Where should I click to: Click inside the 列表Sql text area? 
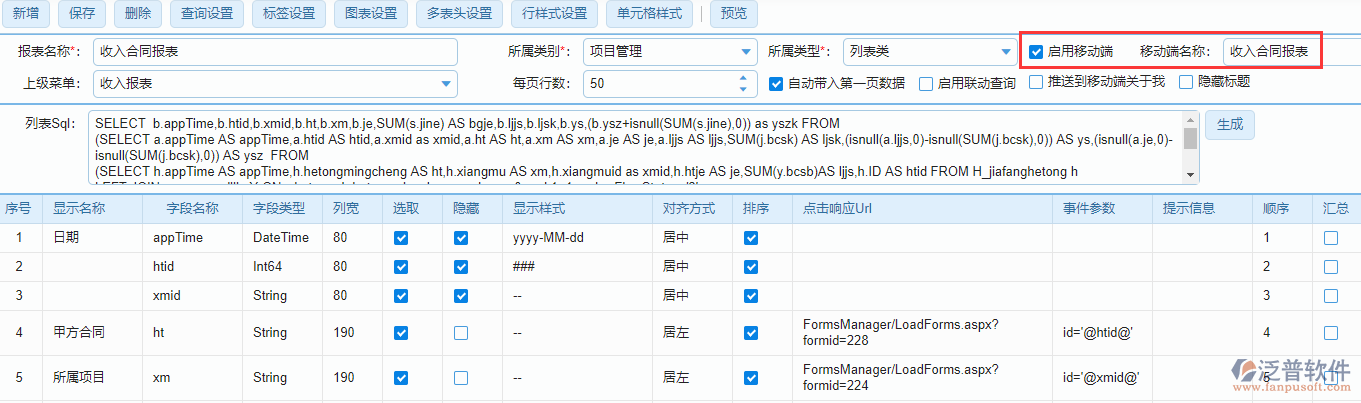coord(635,147)
